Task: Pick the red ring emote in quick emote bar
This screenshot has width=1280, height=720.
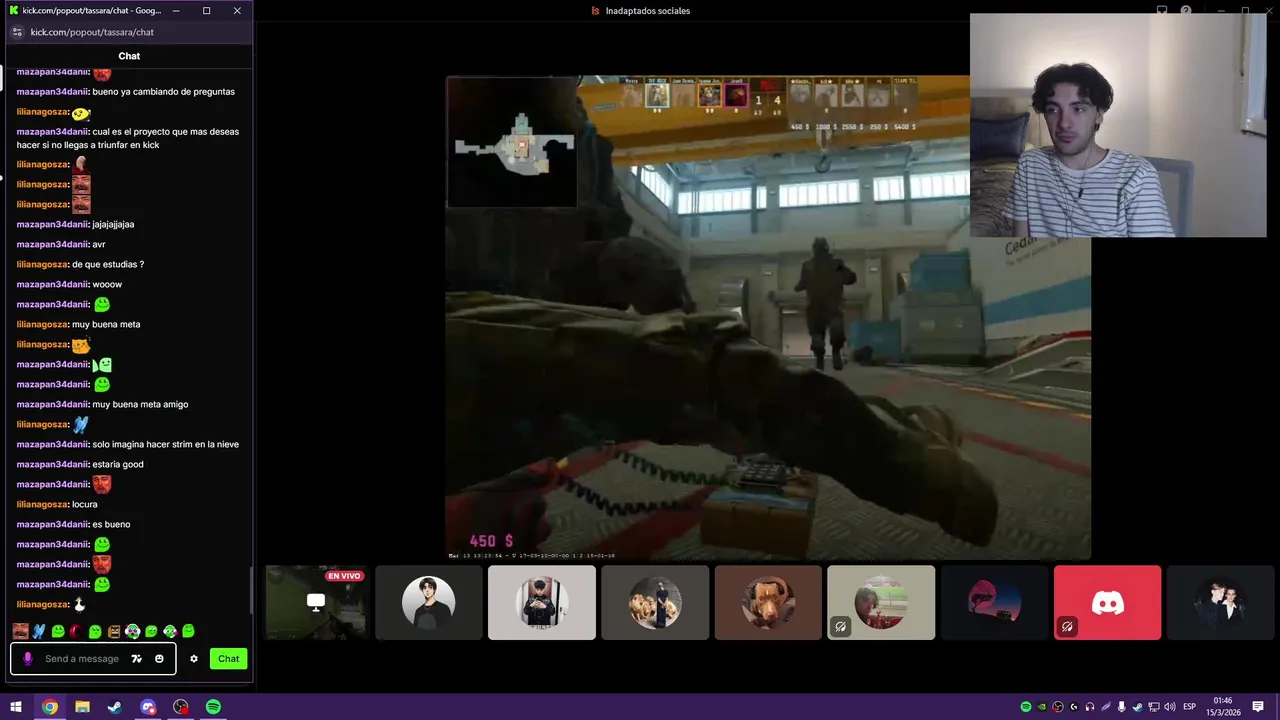Action: 76,631
